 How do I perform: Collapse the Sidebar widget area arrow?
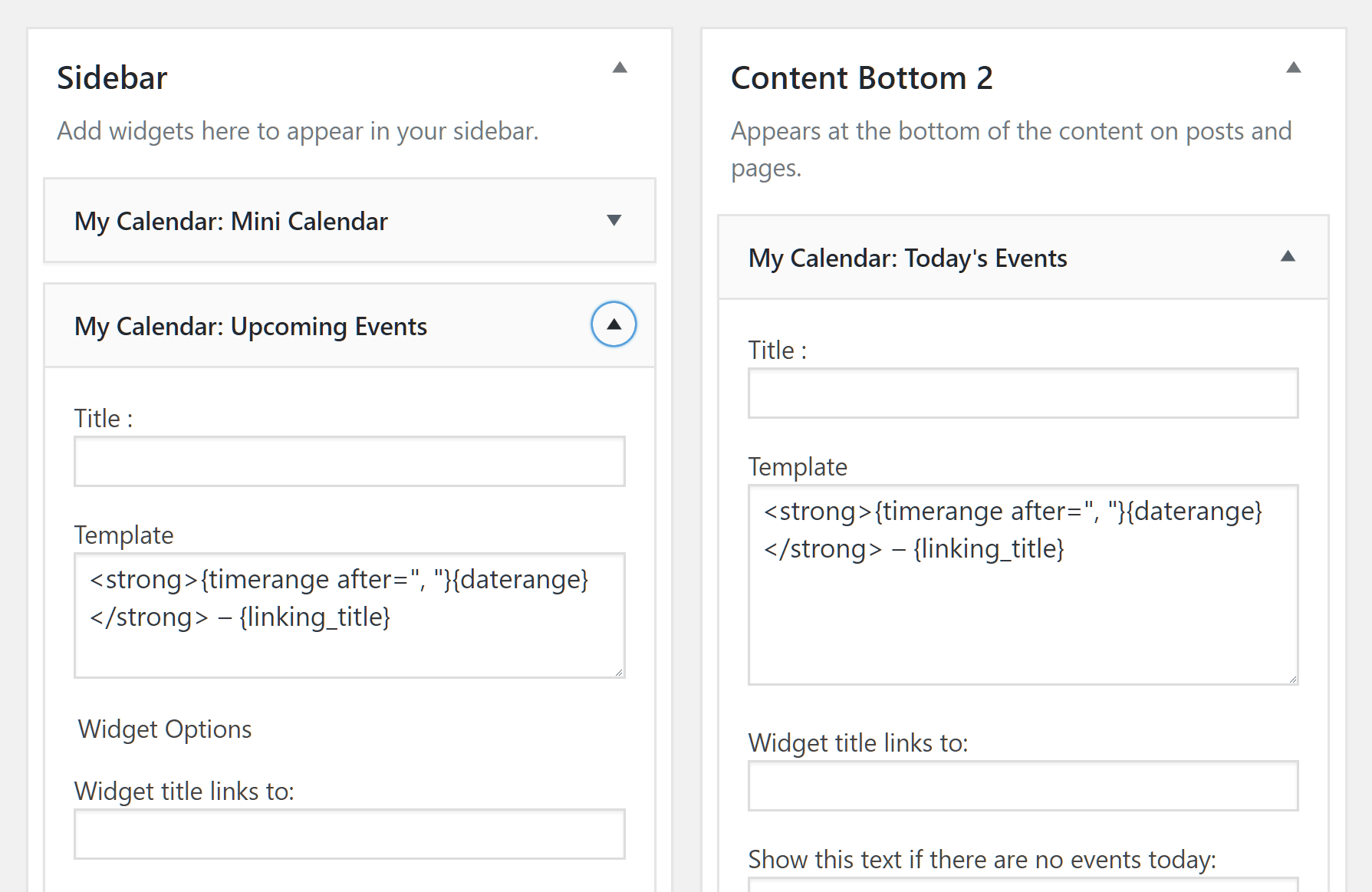pyautogui.click(x=620, y=67)
